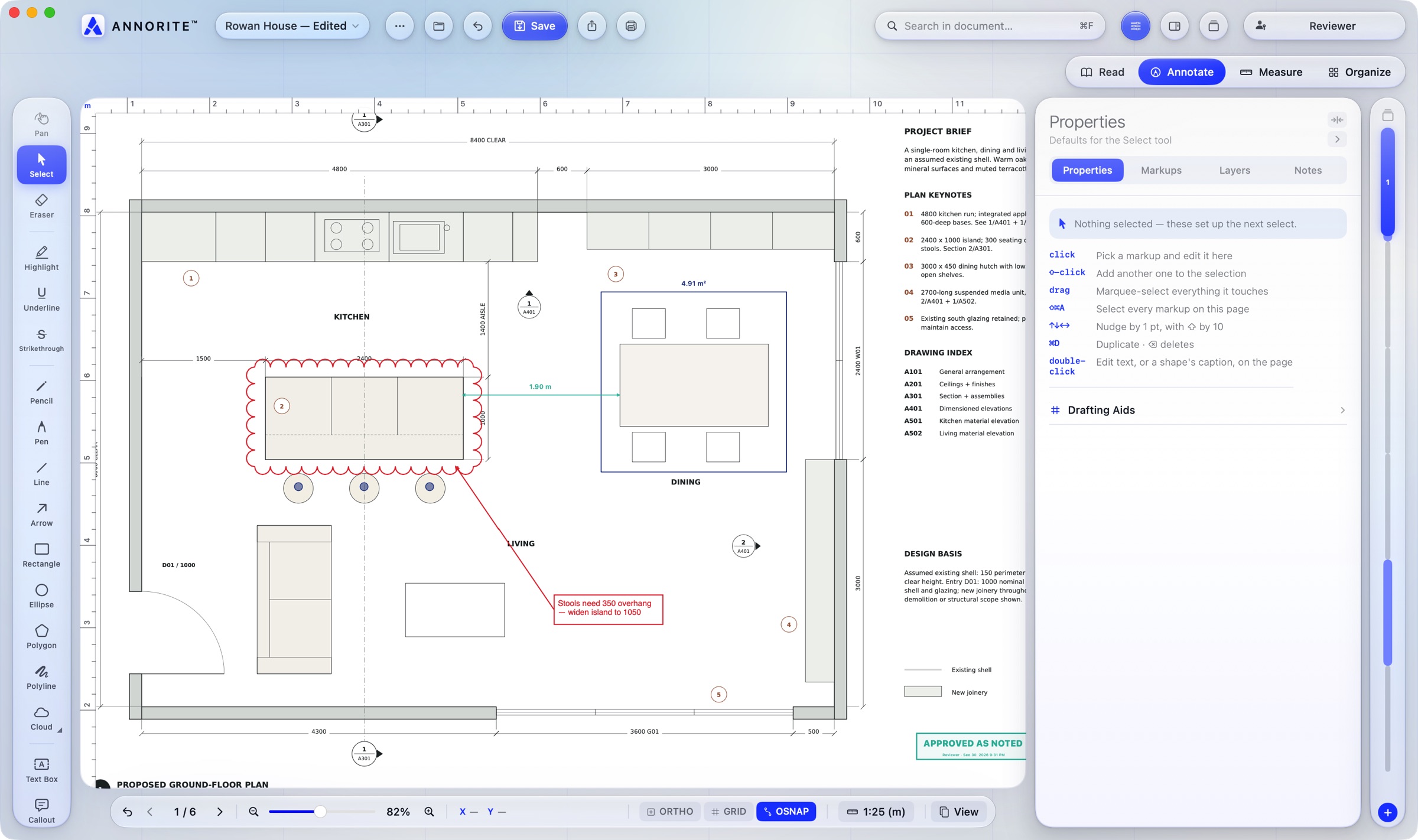The width and height of the screenshot is (1418, 840).
Task: Pick the Arrow tool
Action: [x=41, y=514]
